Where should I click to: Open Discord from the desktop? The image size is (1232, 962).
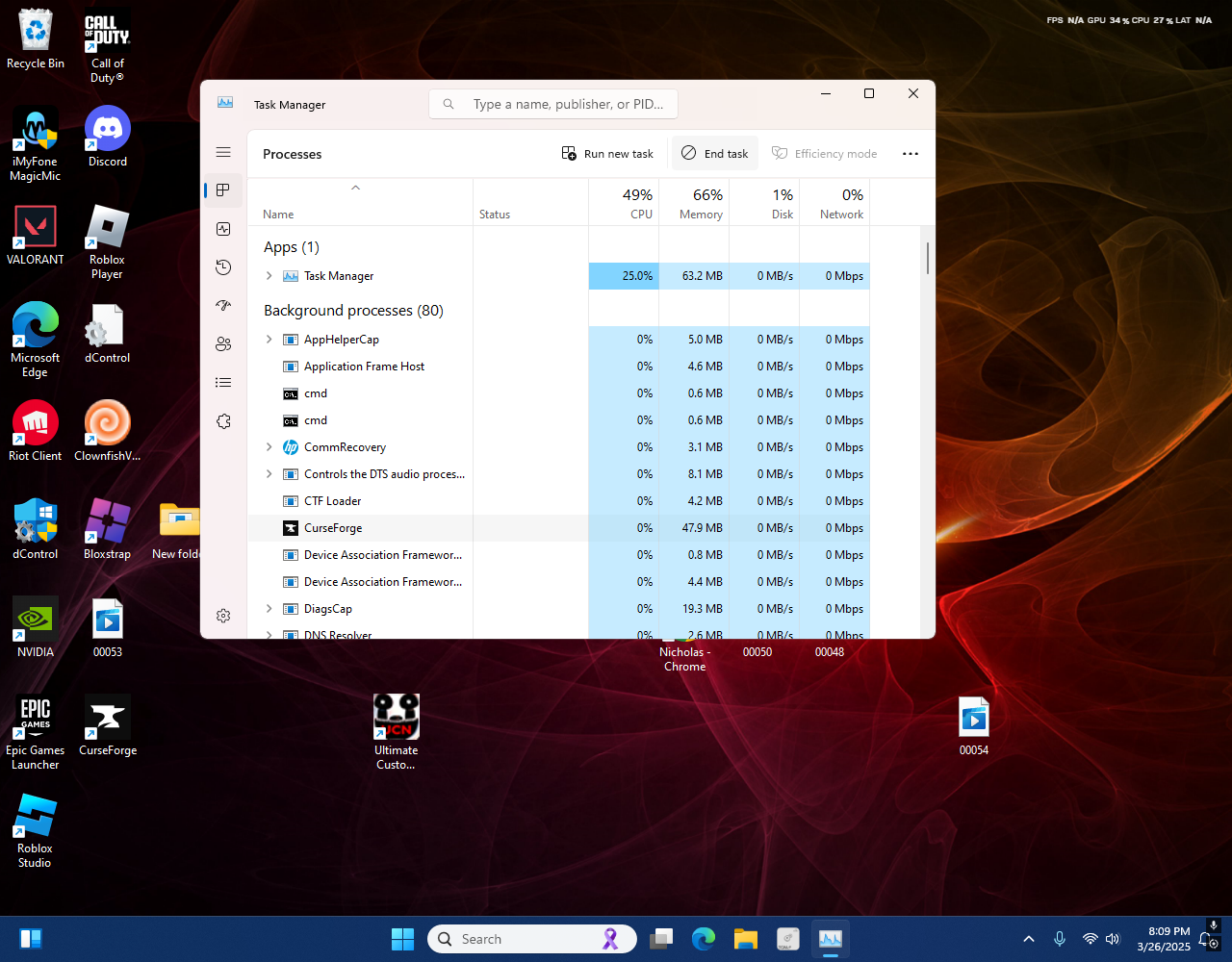tap(108, 135)
